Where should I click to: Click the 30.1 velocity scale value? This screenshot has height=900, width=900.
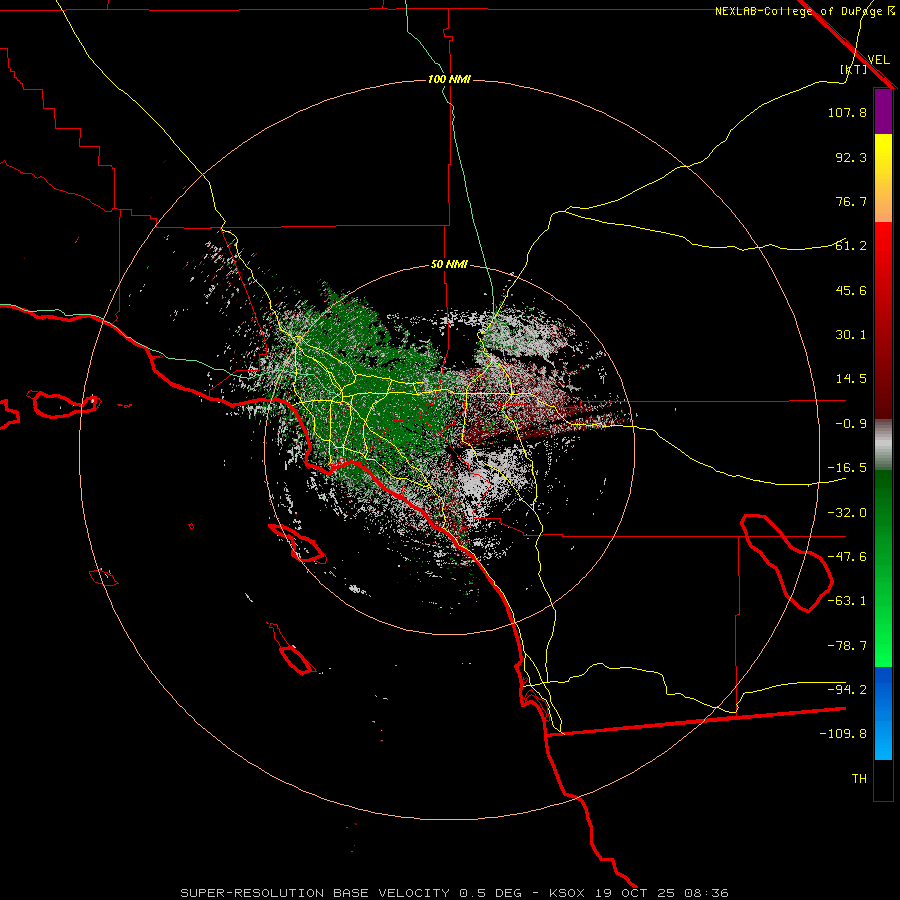click(851, 335)
